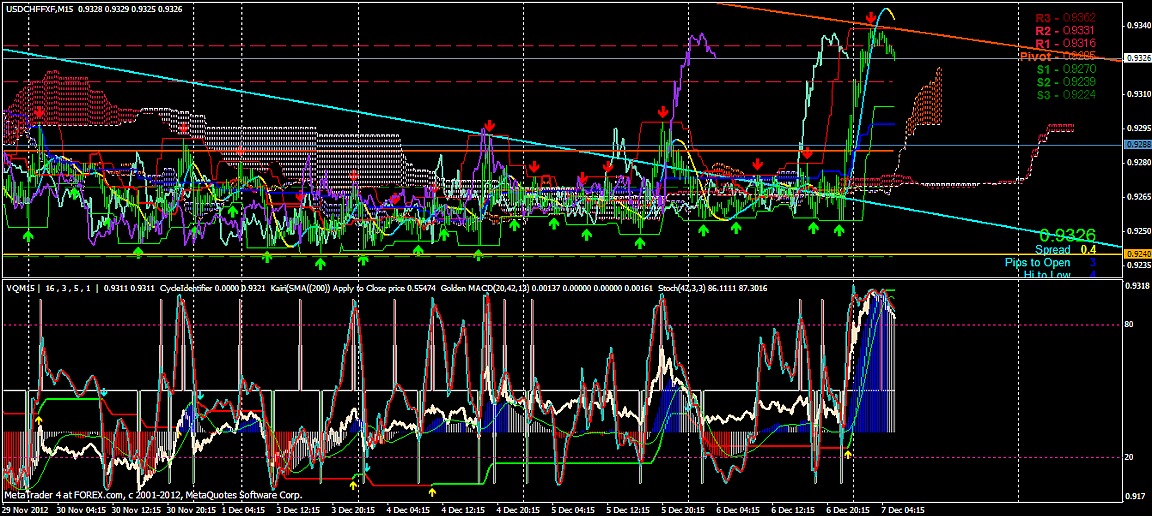Click the 0.9250 price scale value

pos(1138,231)
